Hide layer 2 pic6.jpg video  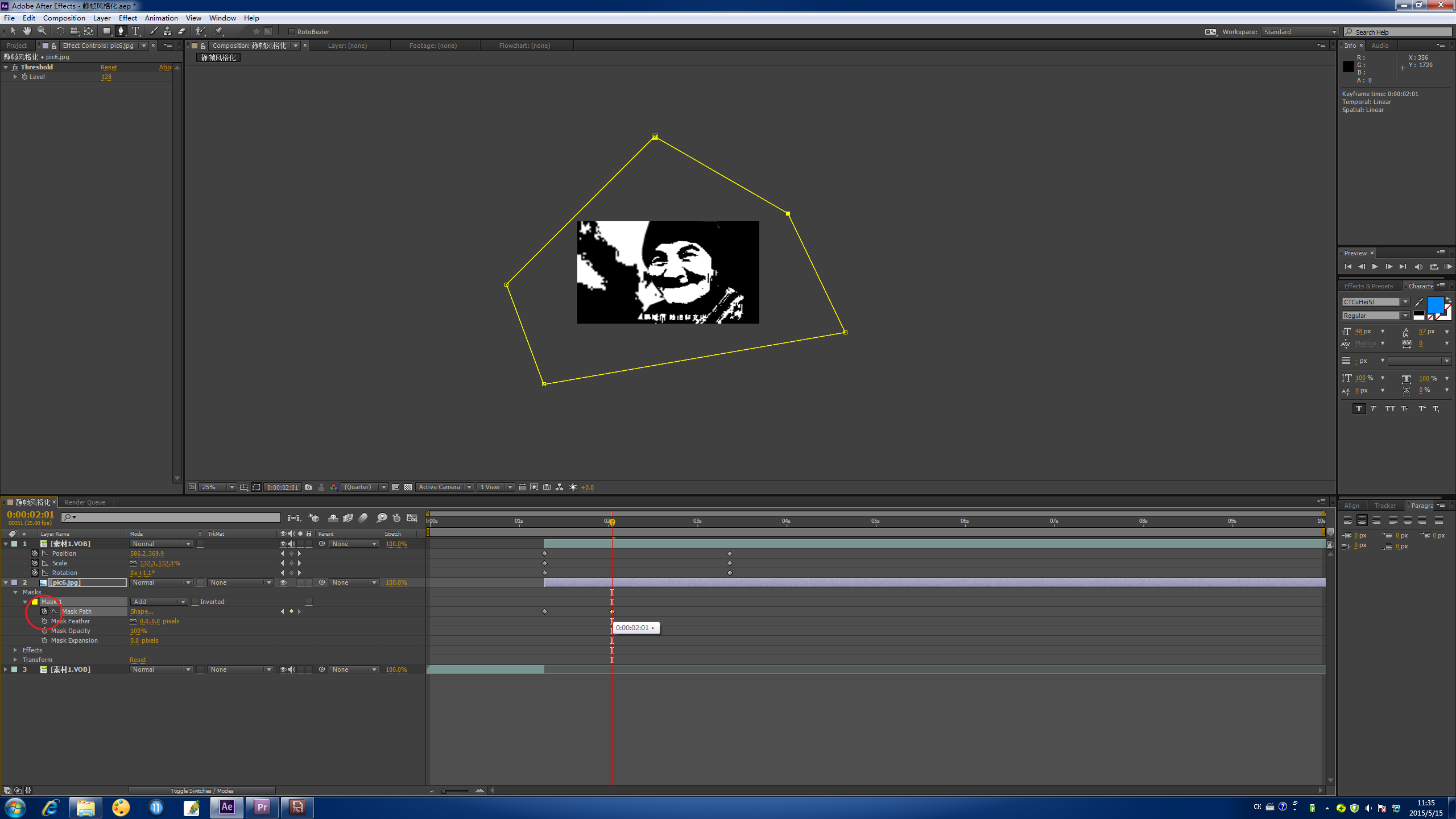click(x=283, y=582)
